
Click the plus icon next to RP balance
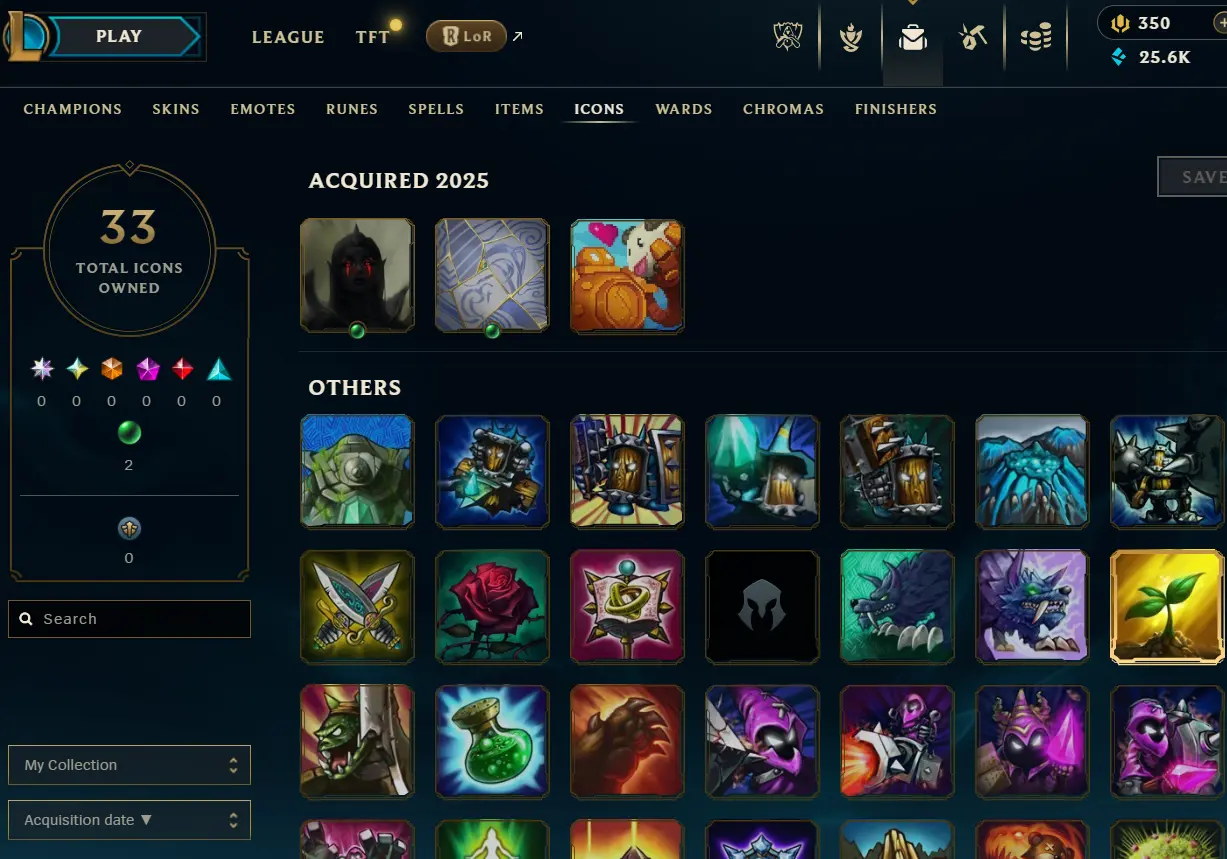click(1220, 23)
